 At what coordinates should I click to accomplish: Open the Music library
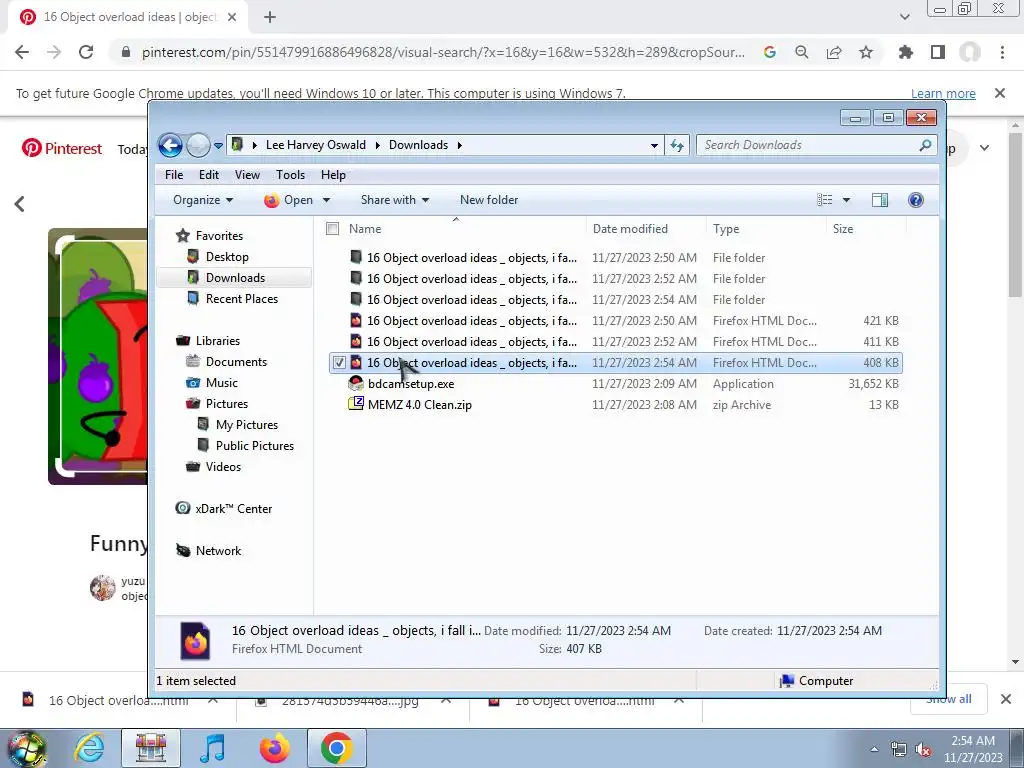[x=221, y=383]
